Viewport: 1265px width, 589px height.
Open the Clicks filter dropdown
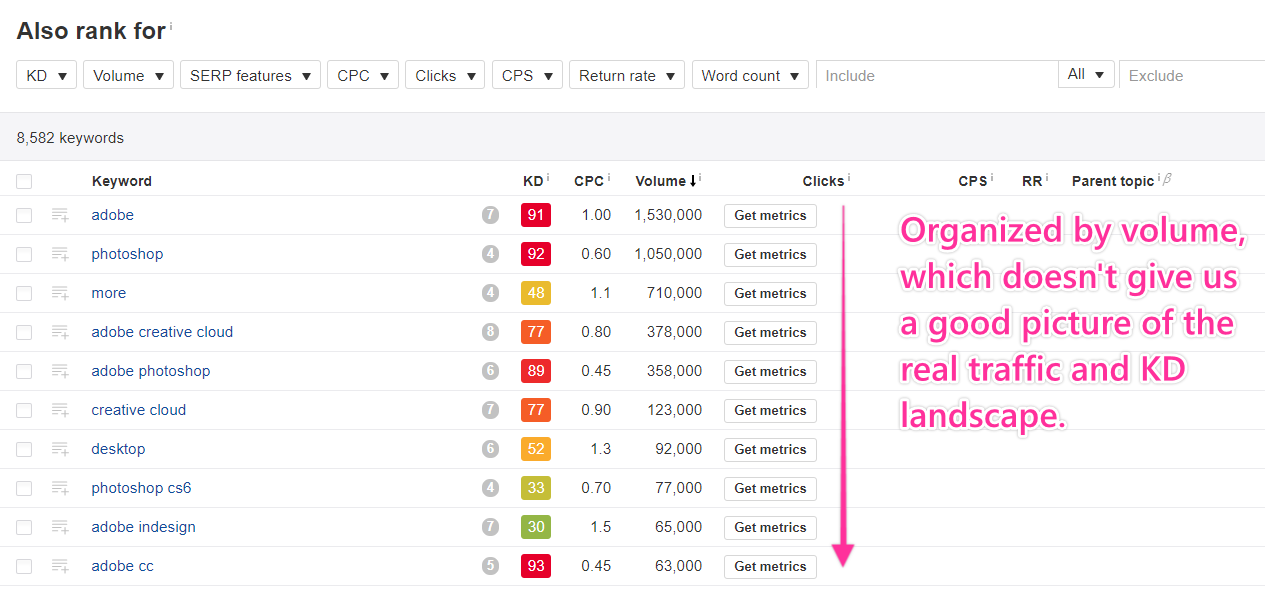coord(445,75)
